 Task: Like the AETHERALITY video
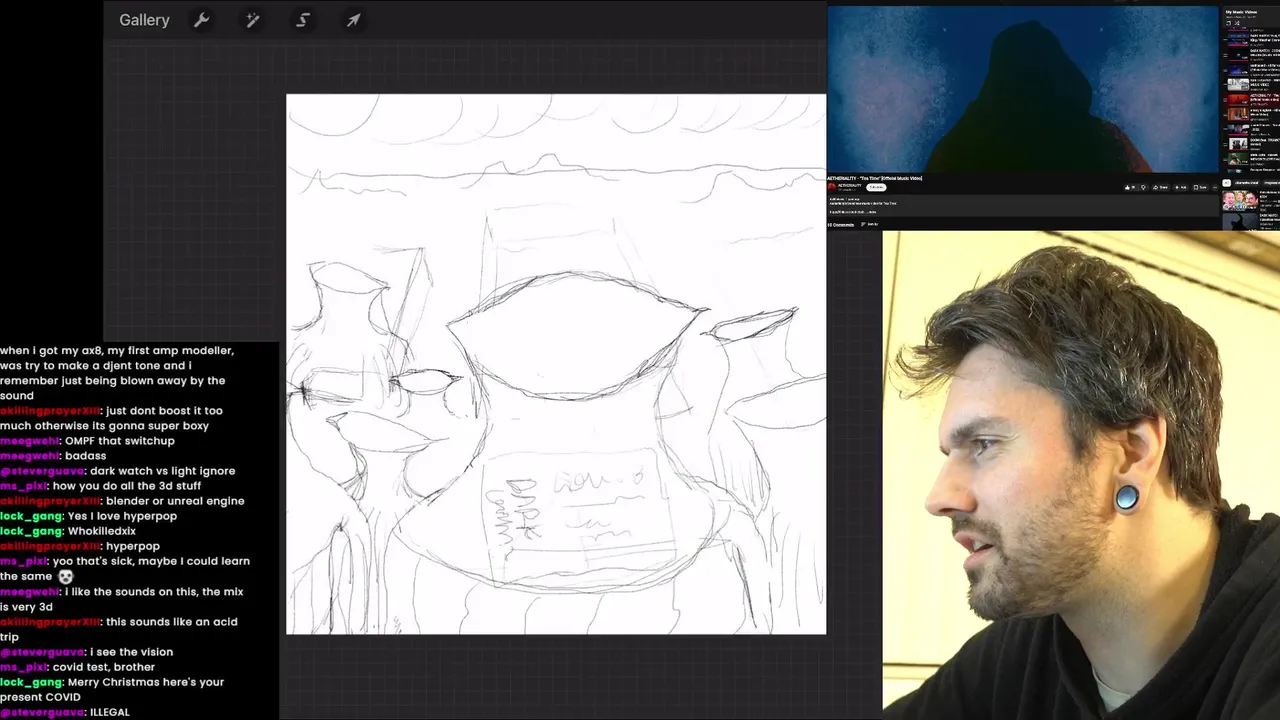point(1130,188)
